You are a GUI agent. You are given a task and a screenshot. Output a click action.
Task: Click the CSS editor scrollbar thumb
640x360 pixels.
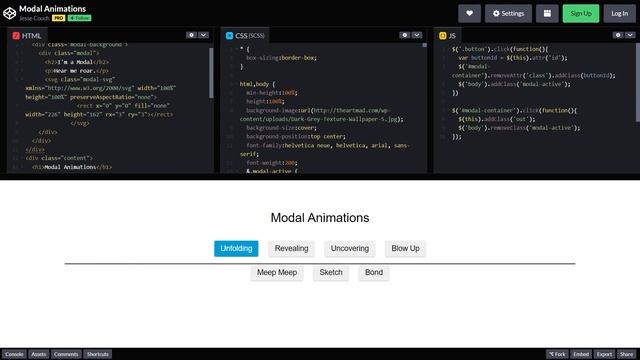[x=424, y=45]
